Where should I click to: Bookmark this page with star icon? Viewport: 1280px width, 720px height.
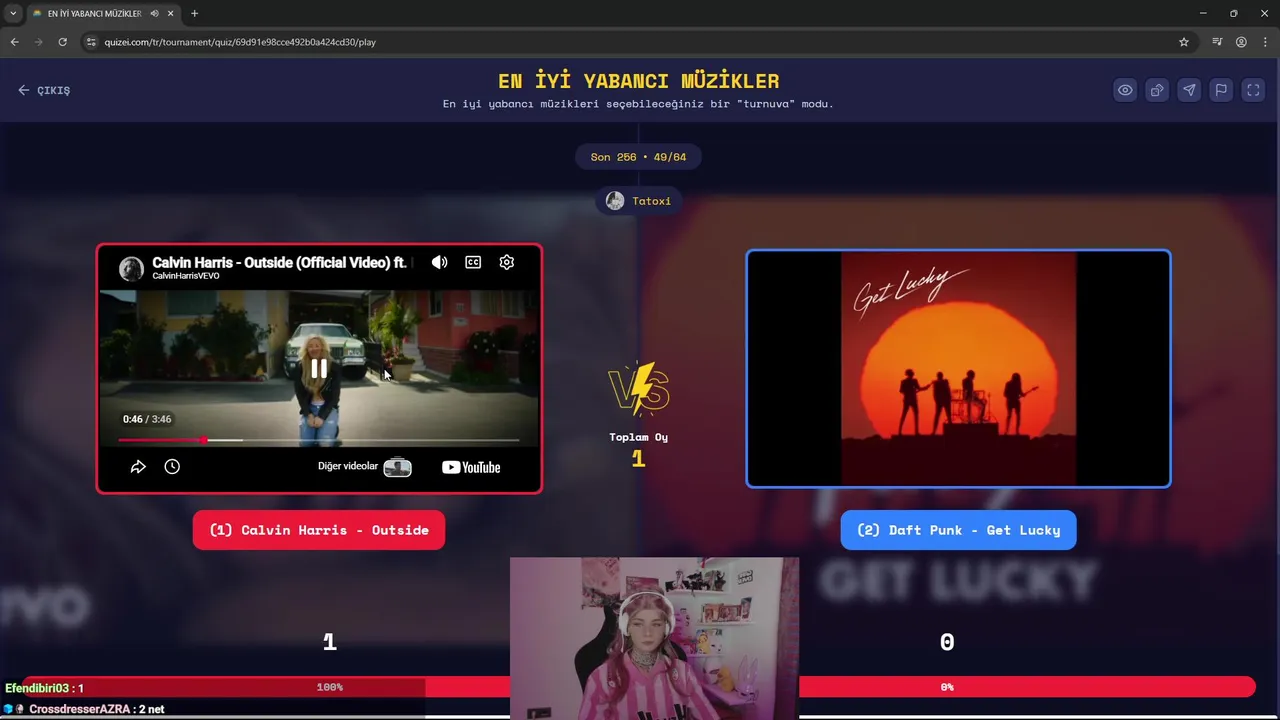click(x=1184, y=42)
